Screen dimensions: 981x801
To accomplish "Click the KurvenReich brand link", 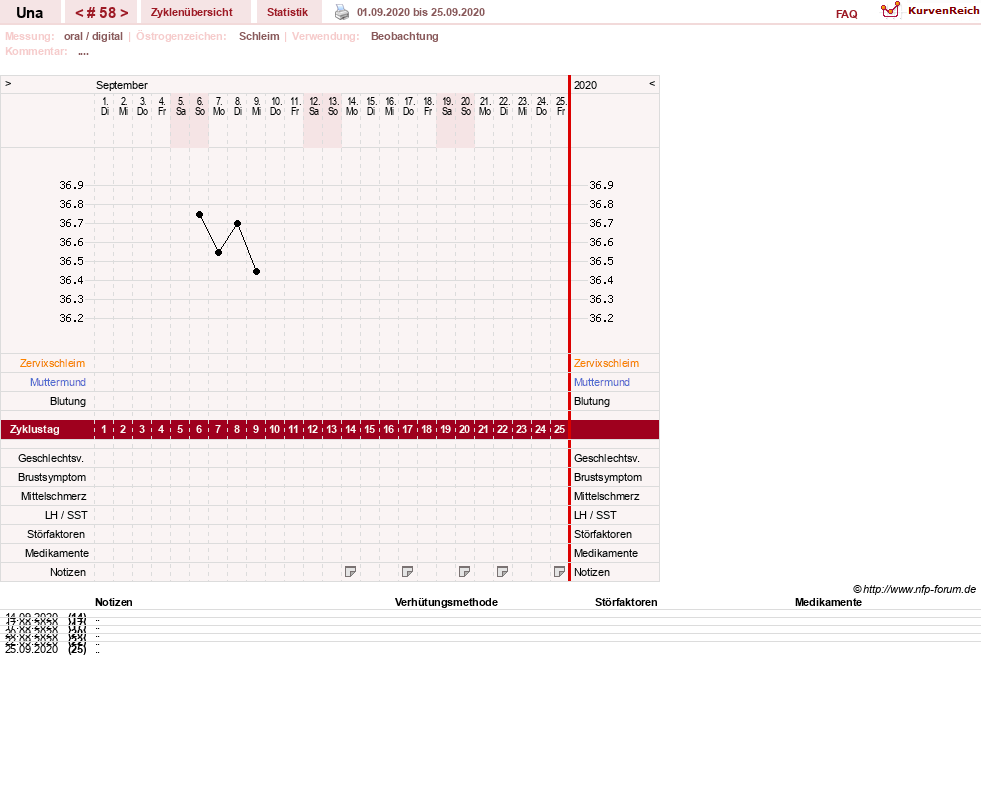I will (943, 11).
